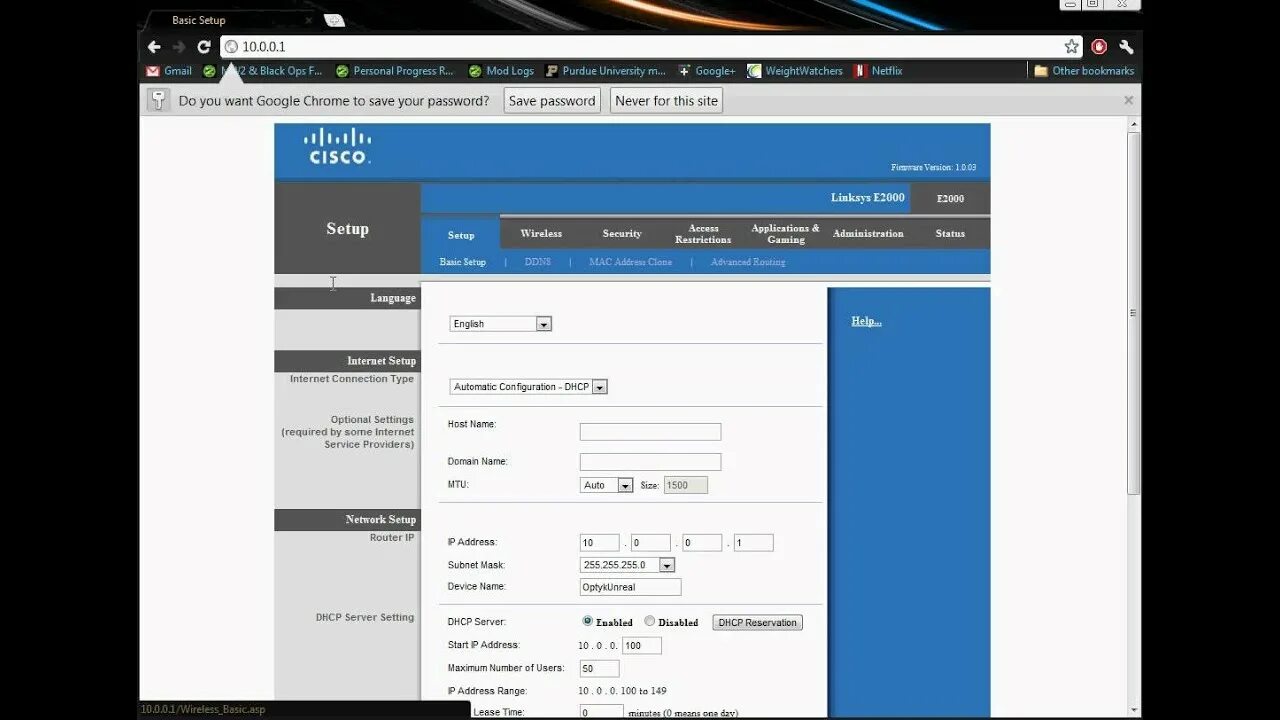
Task: Open the WeightWatchers bookmark
Action: click(x=796, y=71)
